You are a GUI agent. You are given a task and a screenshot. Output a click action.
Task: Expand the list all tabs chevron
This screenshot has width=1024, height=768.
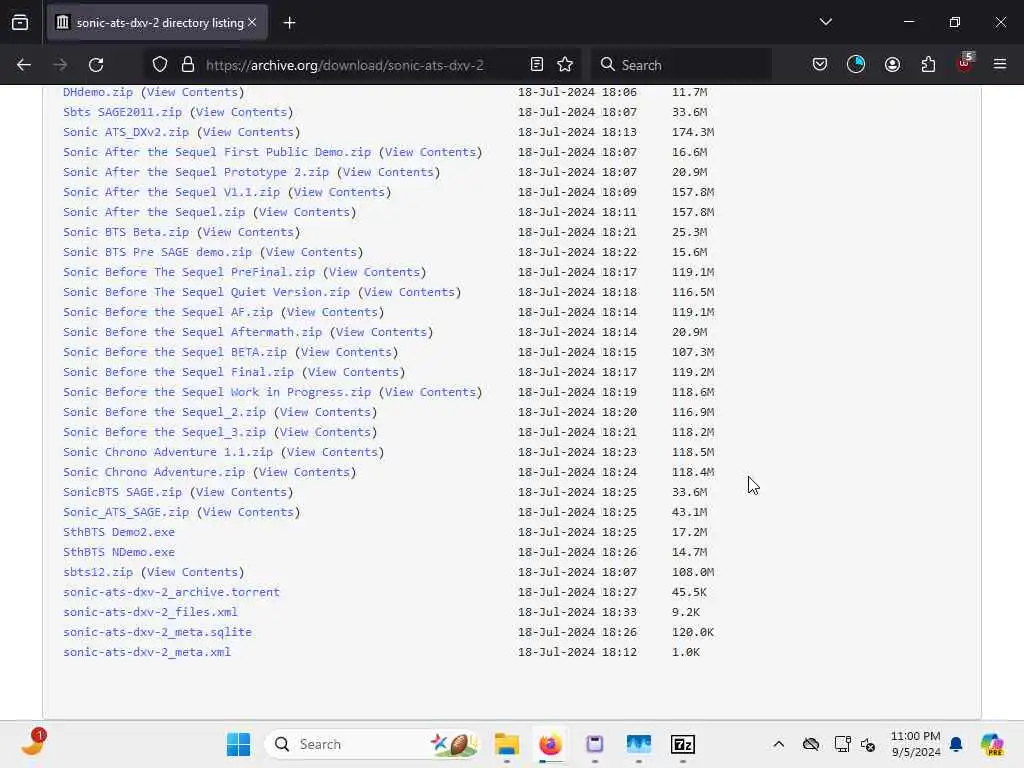pos(826,22)
